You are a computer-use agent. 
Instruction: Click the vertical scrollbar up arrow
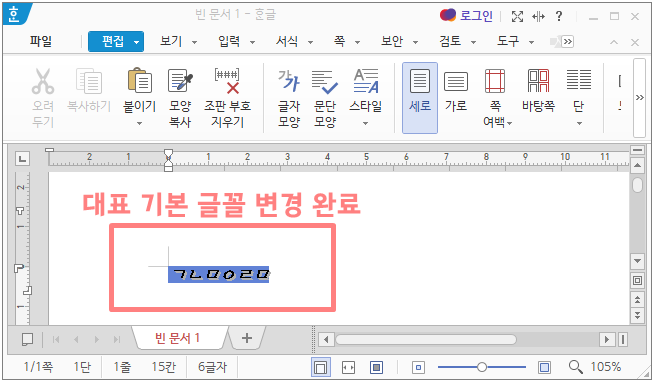click(x=637, y=166)
